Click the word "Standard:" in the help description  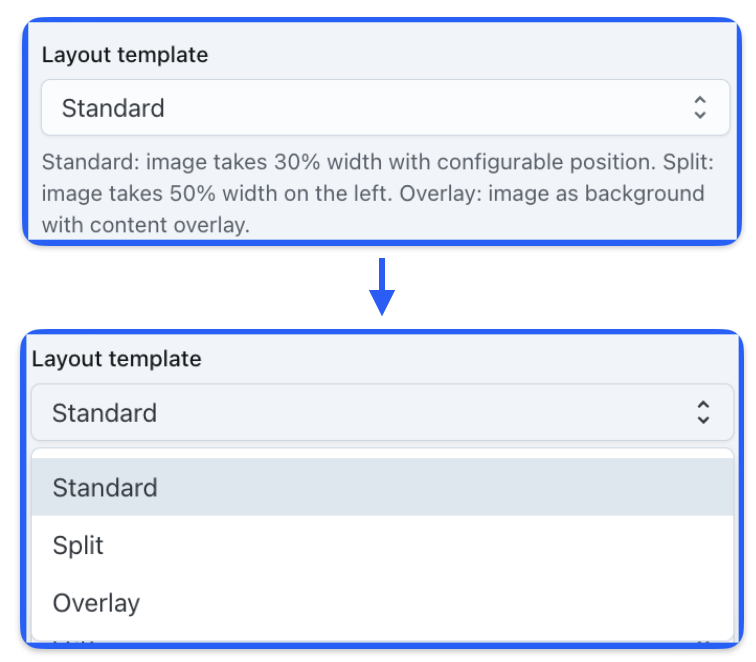87,163
